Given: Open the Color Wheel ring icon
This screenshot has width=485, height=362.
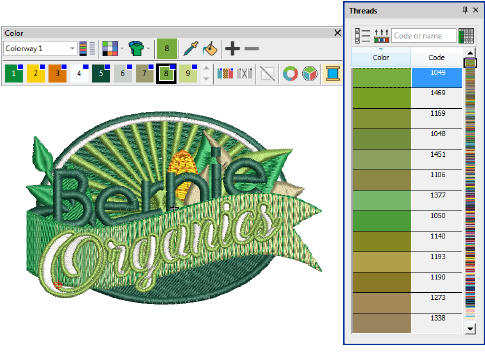Looking at the screenshot, I should tap(290, 73).
